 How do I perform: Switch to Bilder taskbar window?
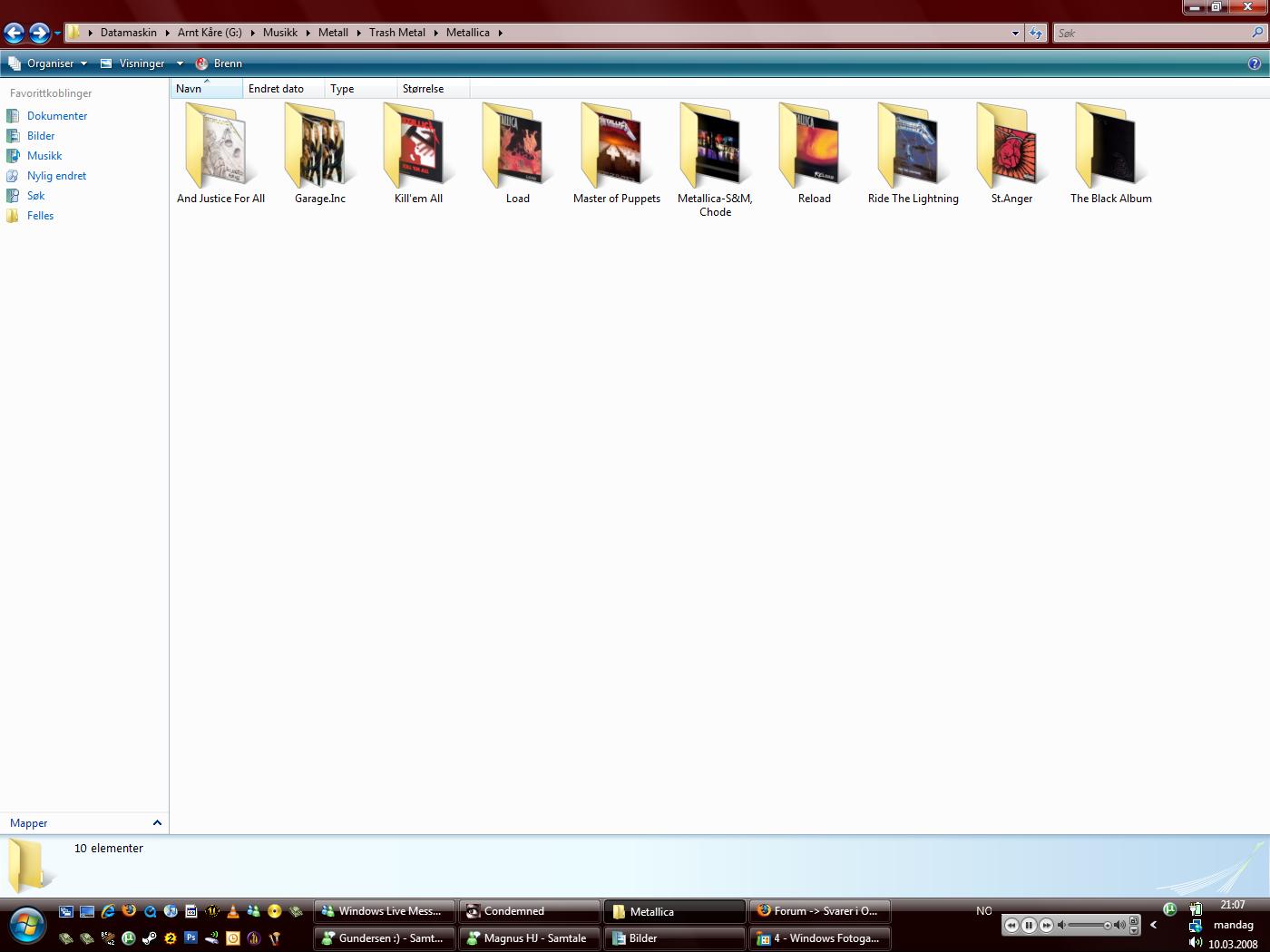675,938
